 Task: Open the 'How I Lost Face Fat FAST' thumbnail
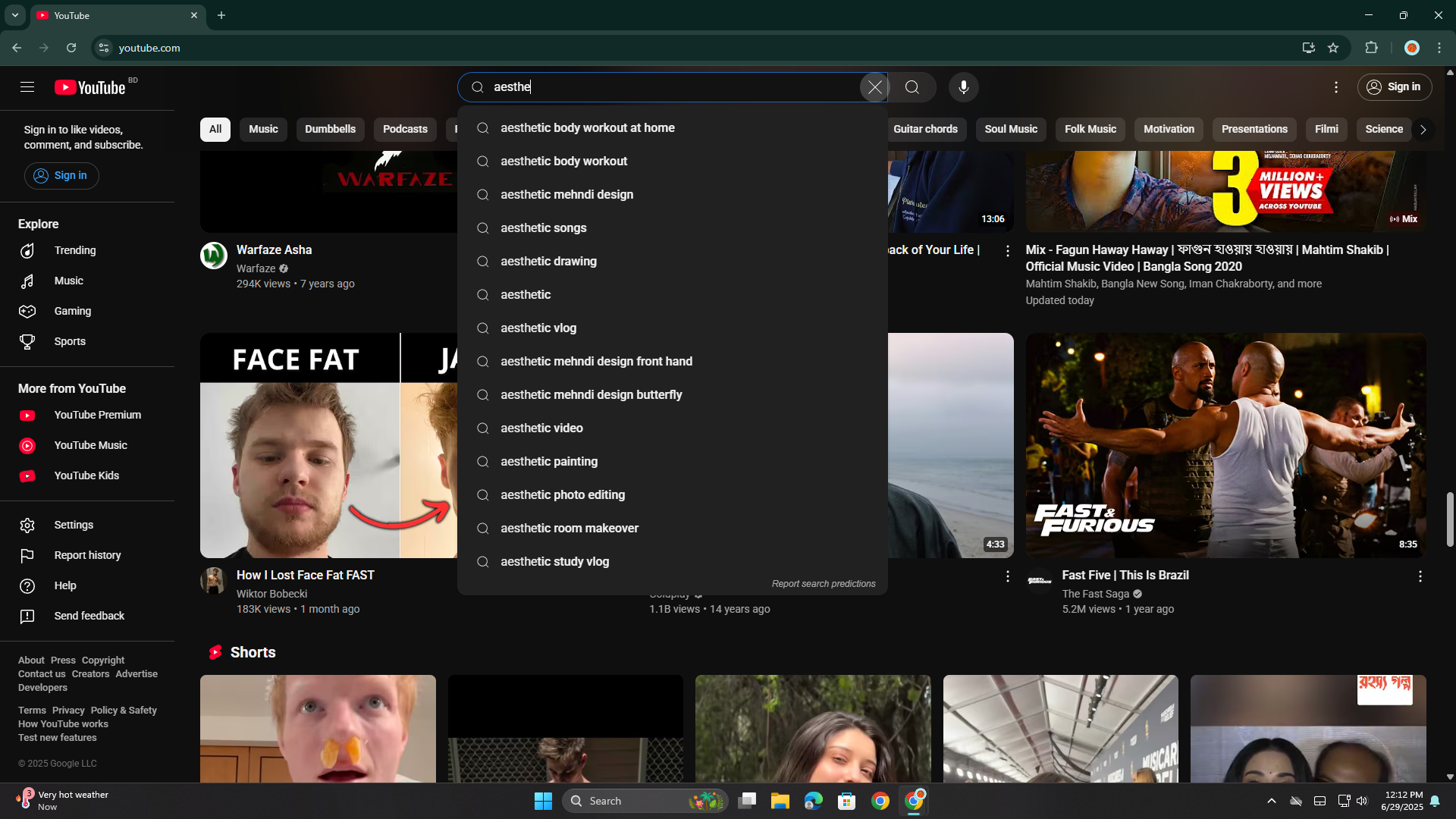pos(328,445)
